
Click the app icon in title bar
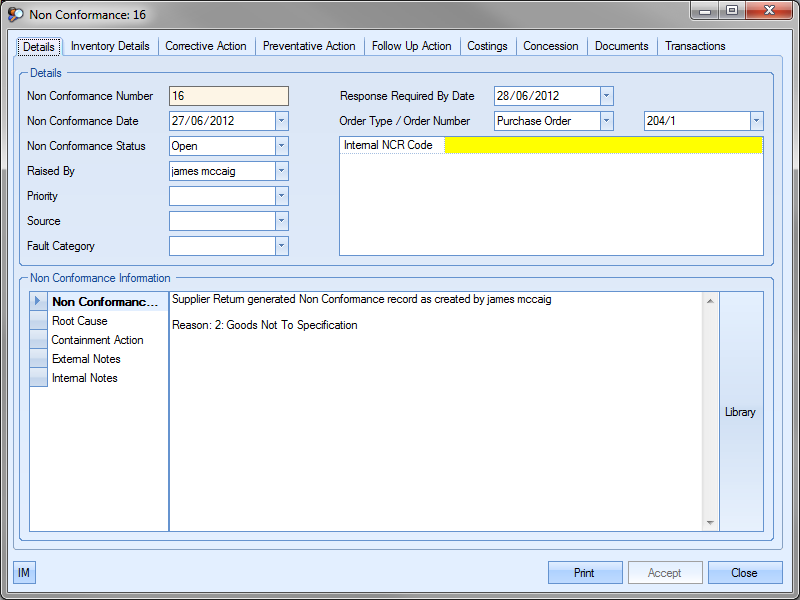point(16,15)
